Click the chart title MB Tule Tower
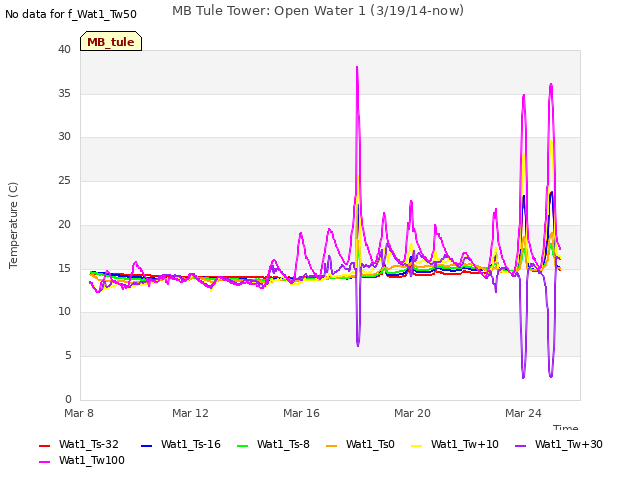This screenshot has height=480, width=640. pyautogui.click(x=318, y=11)
